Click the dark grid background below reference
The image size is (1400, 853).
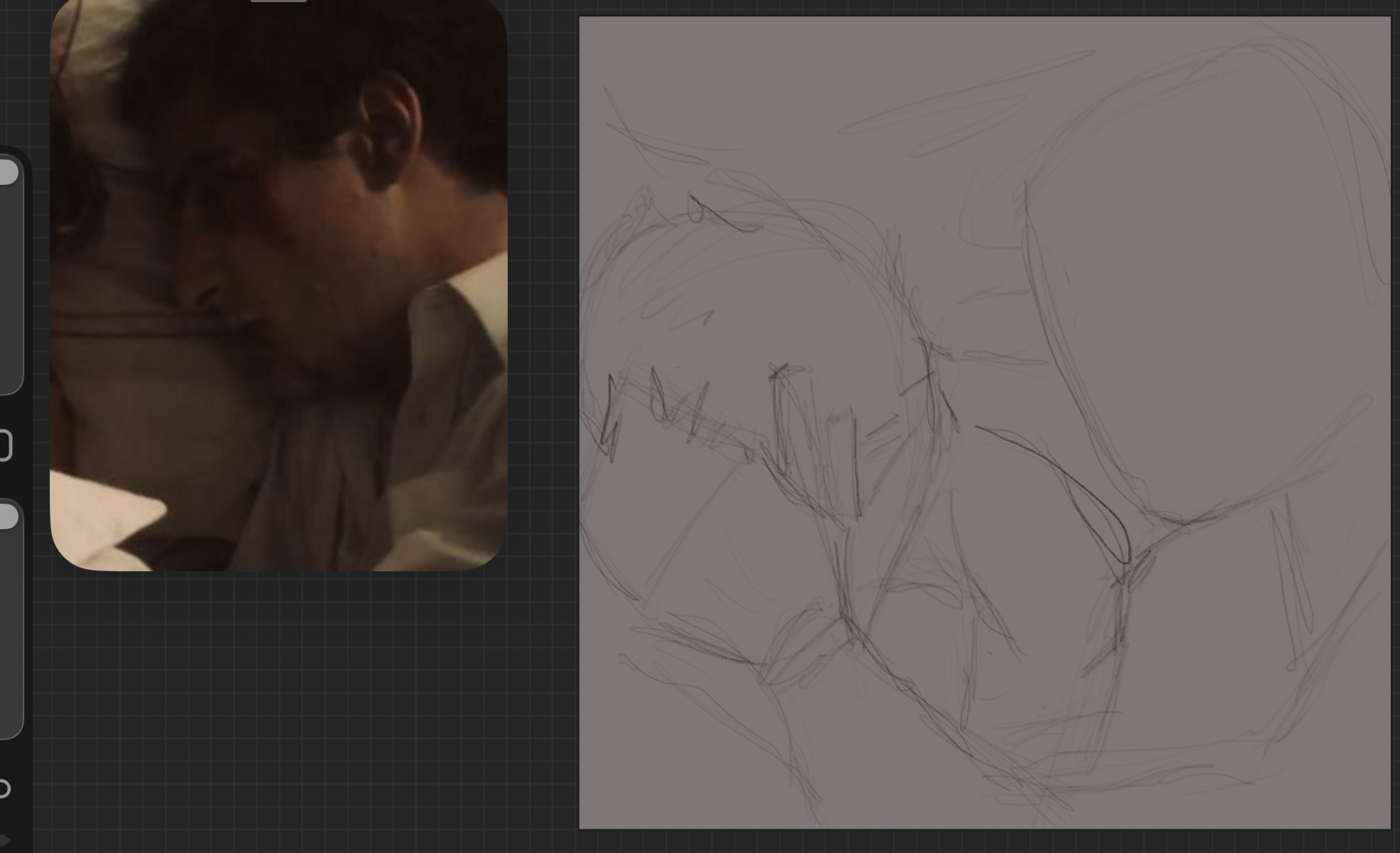click(284, 711)
